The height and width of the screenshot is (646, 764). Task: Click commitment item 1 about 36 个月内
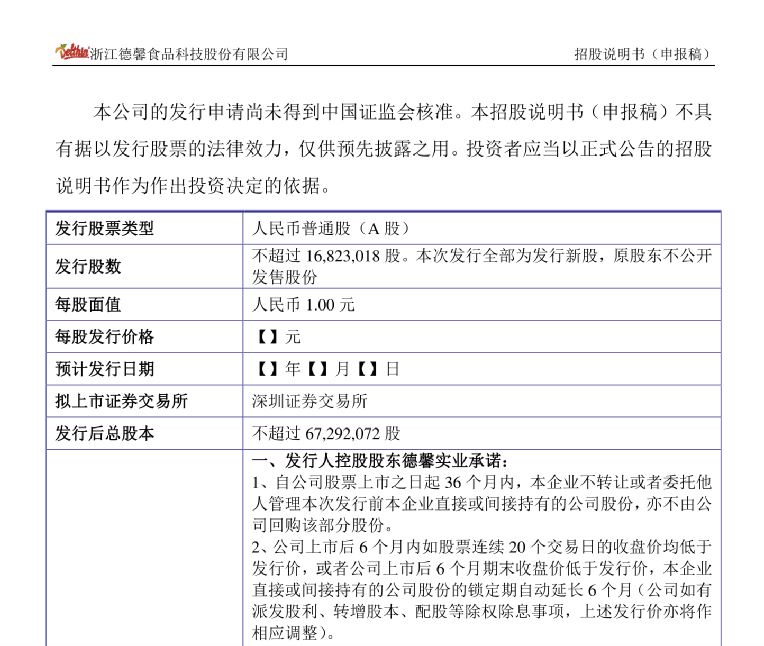(481, 504)
